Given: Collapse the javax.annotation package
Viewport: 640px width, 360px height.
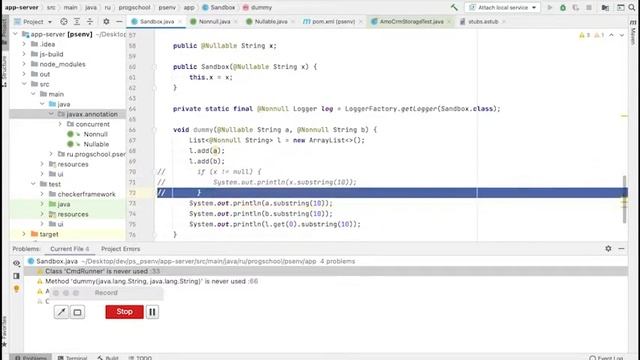Looking at the screenshot, I should click(x=51, y=114).
